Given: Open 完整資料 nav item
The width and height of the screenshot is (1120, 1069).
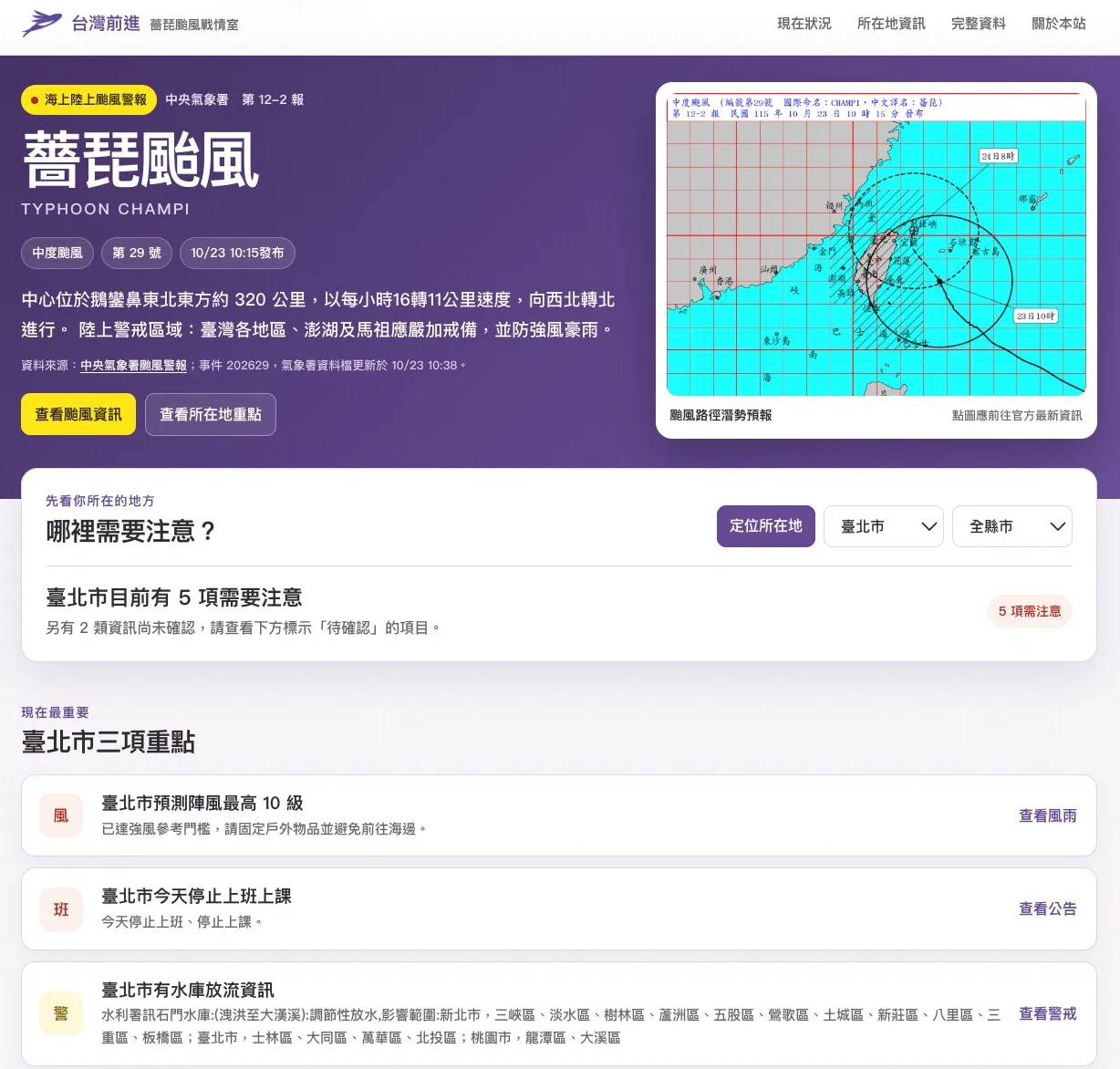Looking at the screenshot, I should tap(978, 24).
